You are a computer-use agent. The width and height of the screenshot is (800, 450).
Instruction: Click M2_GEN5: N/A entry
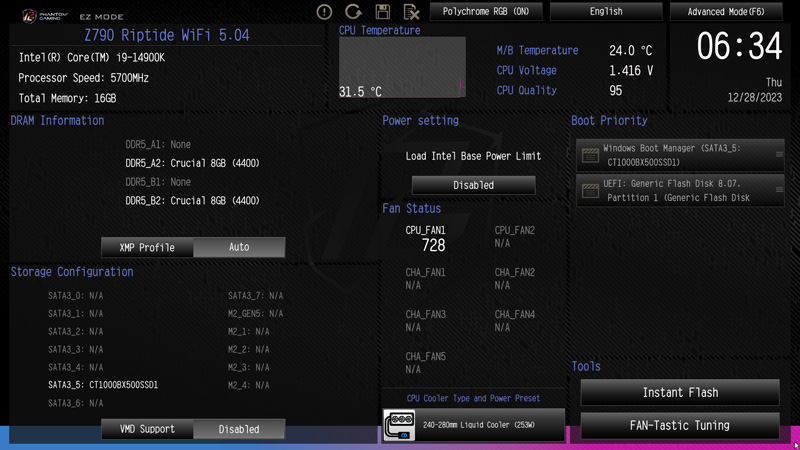click(x=255, y=313)
